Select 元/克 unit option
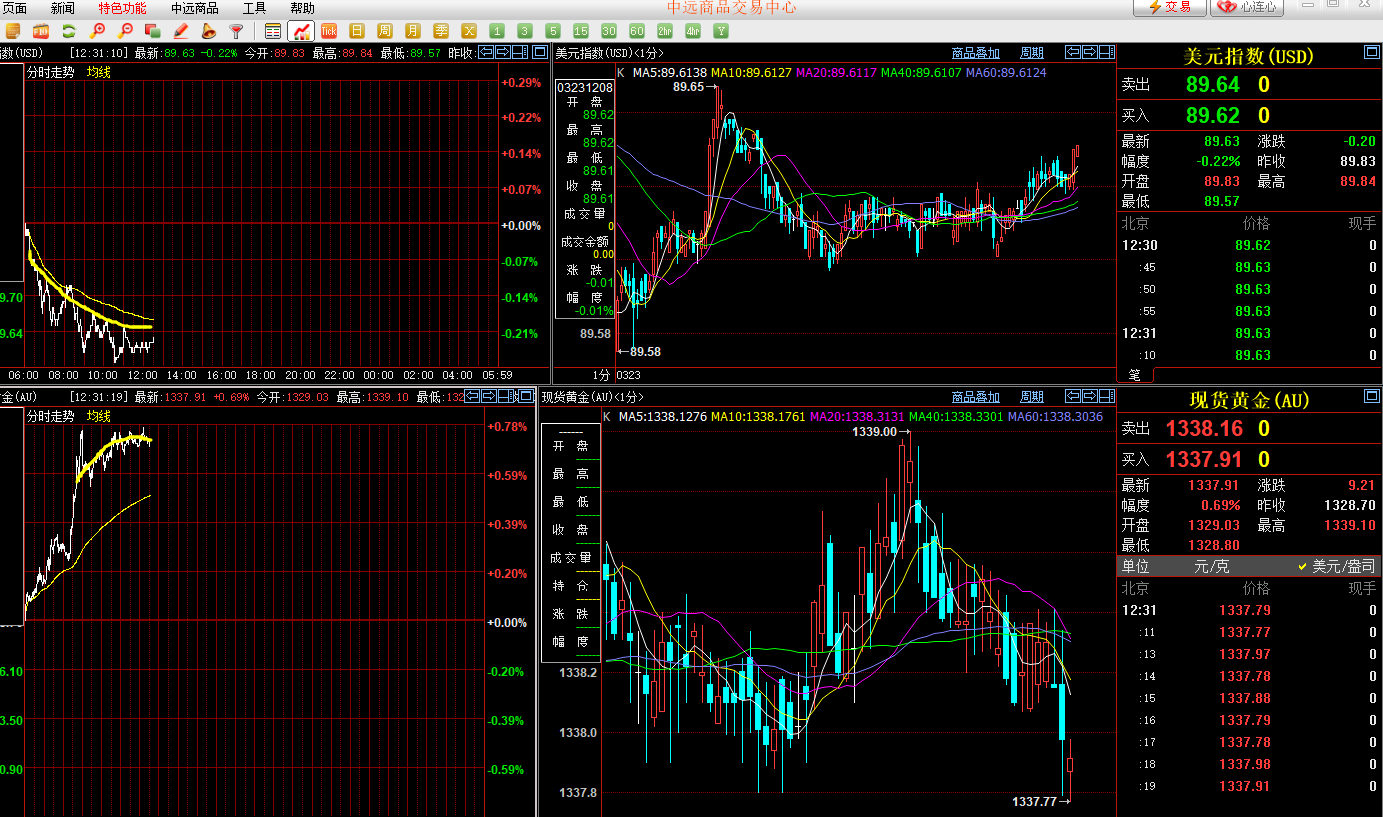Screen dimensions: 1383x817 [1212, 566]
